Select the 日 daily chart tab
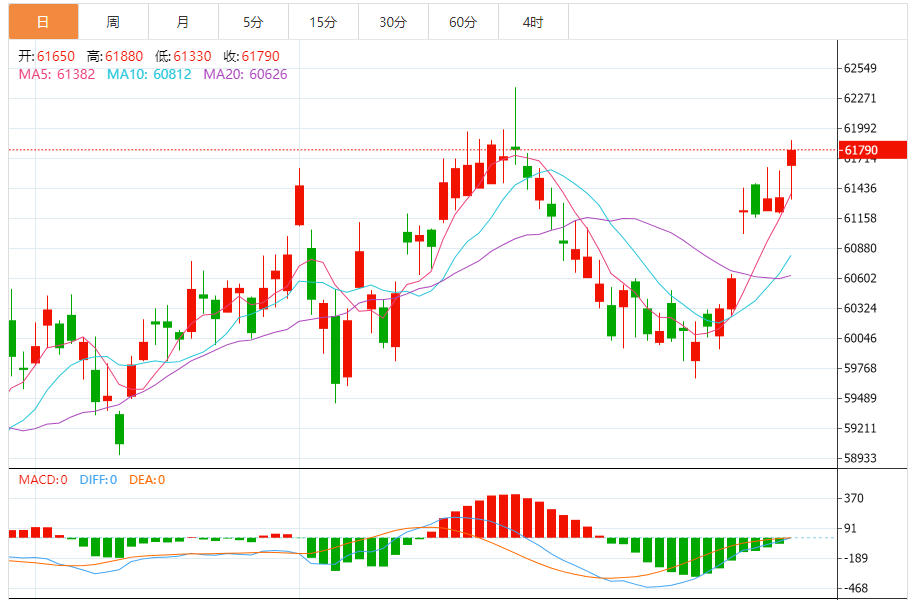 (42, 21)
